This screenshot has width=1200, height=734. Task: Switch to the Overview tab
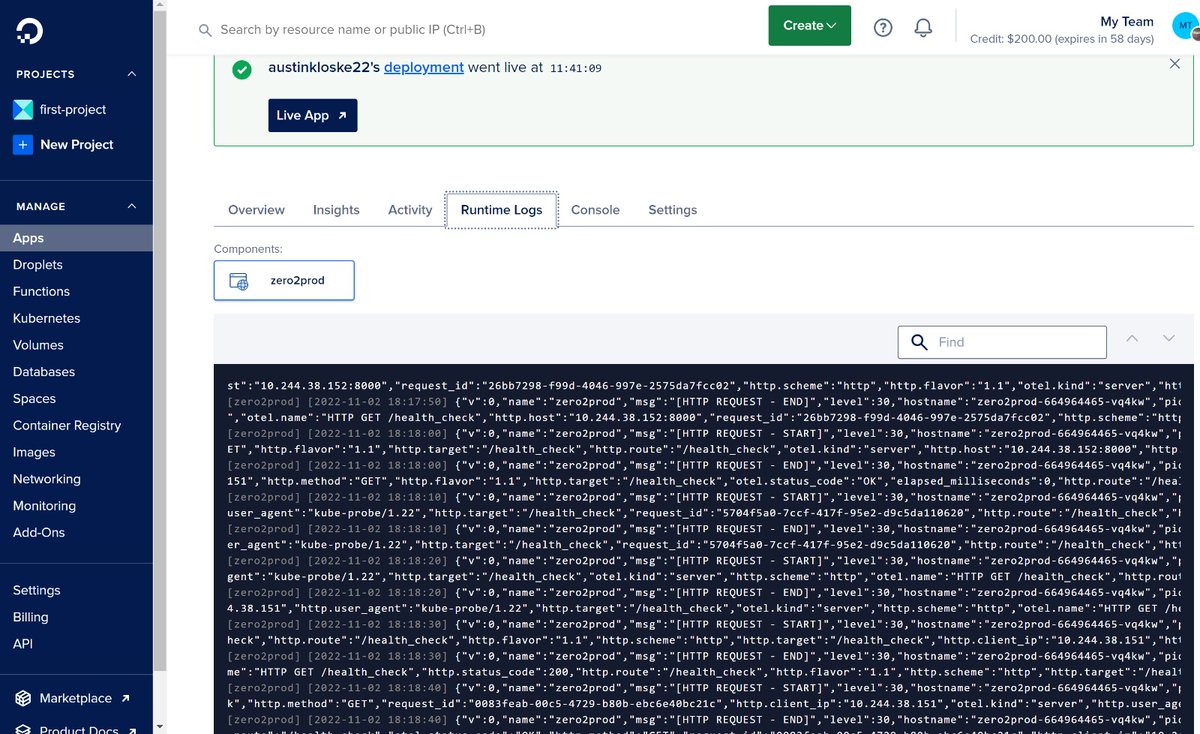coord(256,210)
